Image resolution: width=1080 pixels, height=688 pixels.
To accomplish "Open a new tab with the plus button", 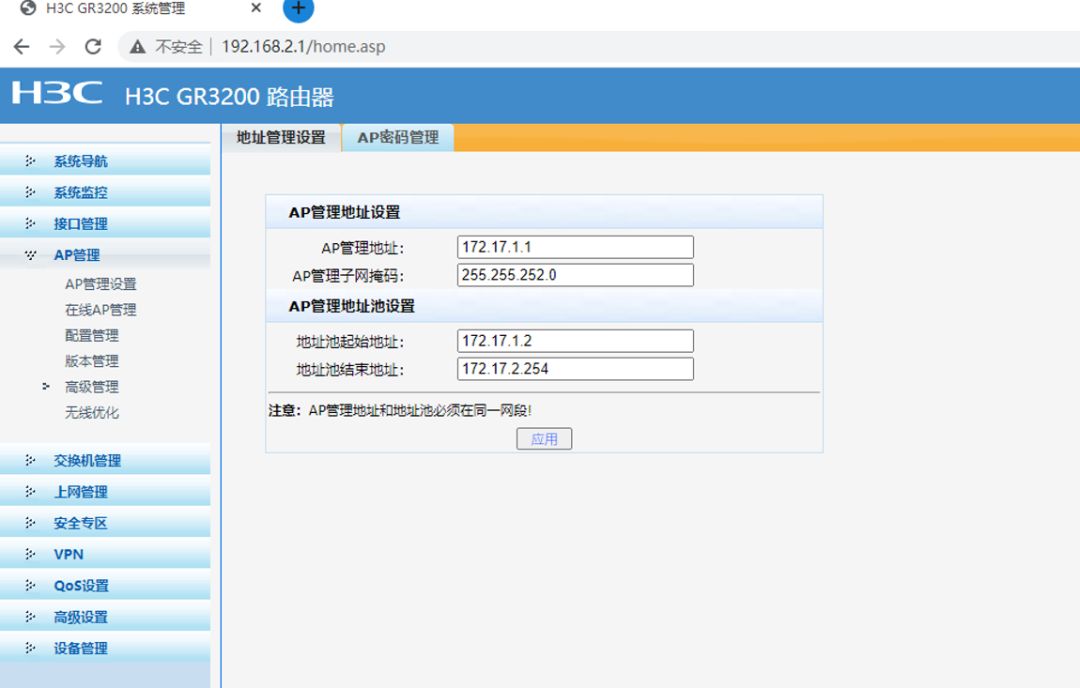I will click(298, 8).
